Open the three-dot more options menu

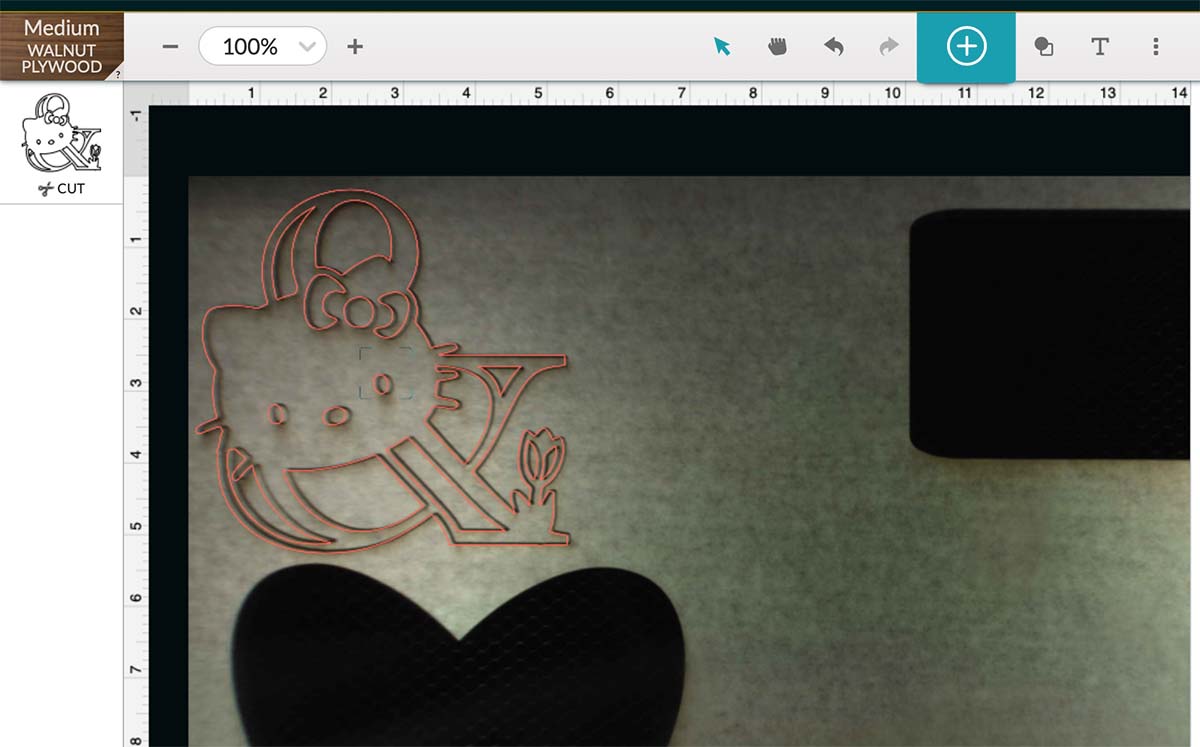[1156, 46]
